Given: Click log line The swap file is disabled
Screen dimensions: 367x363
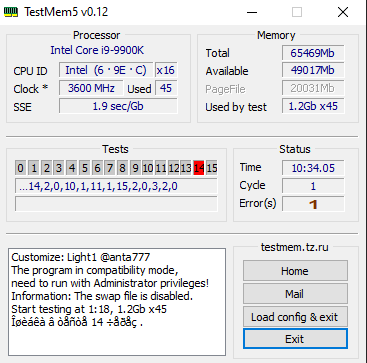Looking at the screenshot, I should (102, 296).
